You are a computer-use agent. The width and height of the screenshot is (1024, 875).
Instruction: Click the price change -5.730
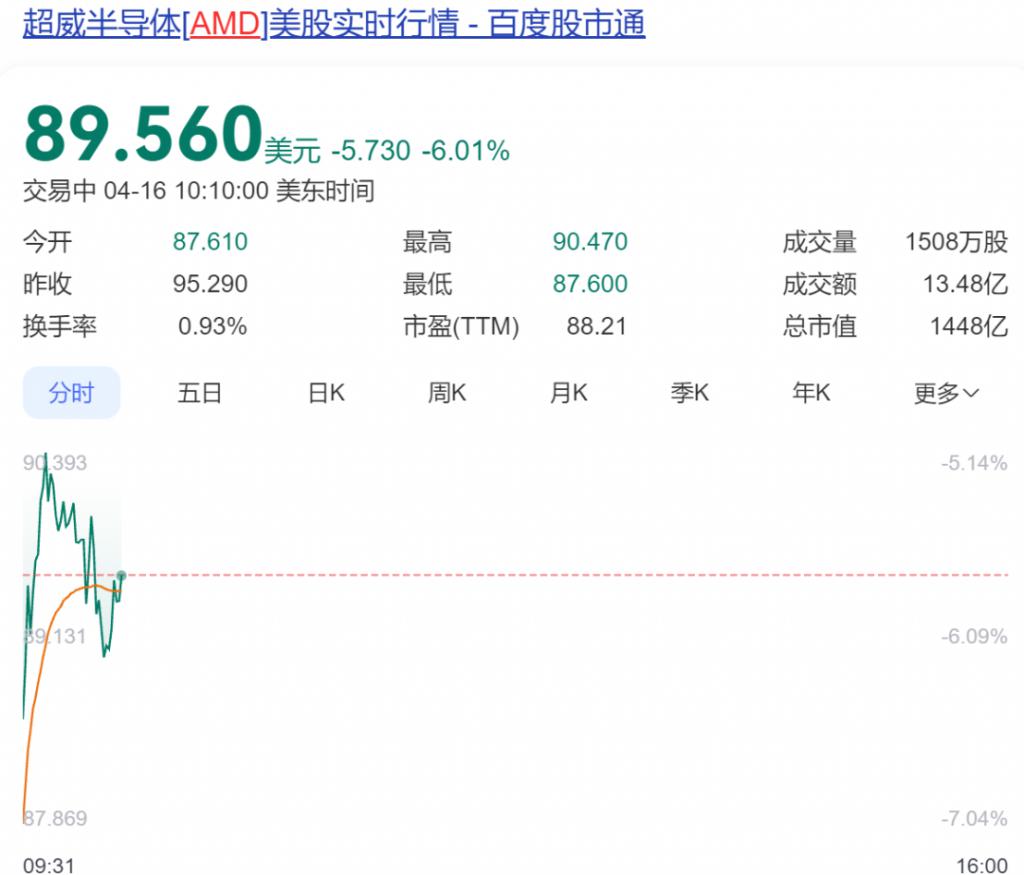[x=371, y=151]
